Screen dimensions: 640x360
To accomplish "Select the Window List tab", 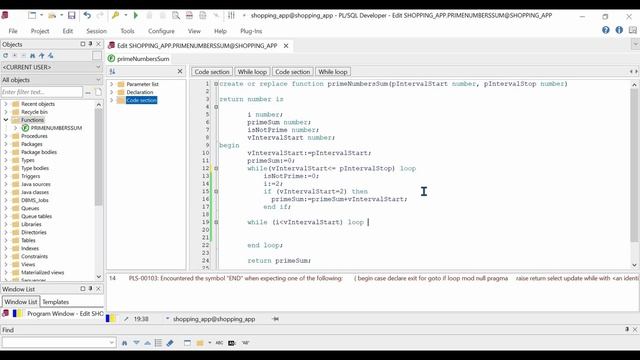I will pyautogui.click(x=21, y=302).
